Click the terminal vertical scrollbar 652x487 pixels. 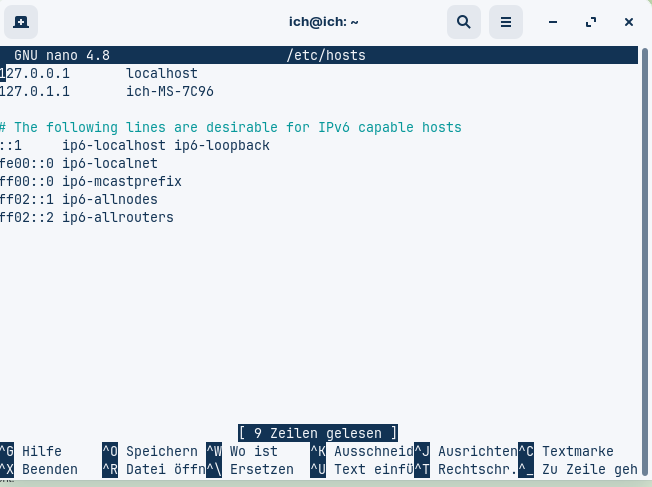[645, 262]
